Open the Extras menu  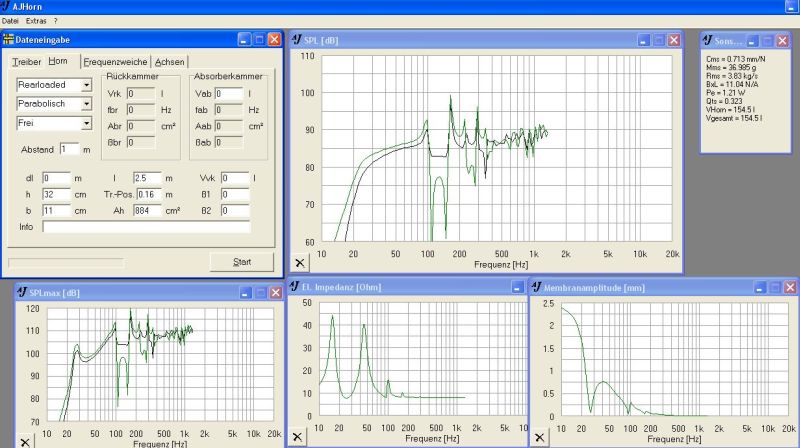click(36, 20)
